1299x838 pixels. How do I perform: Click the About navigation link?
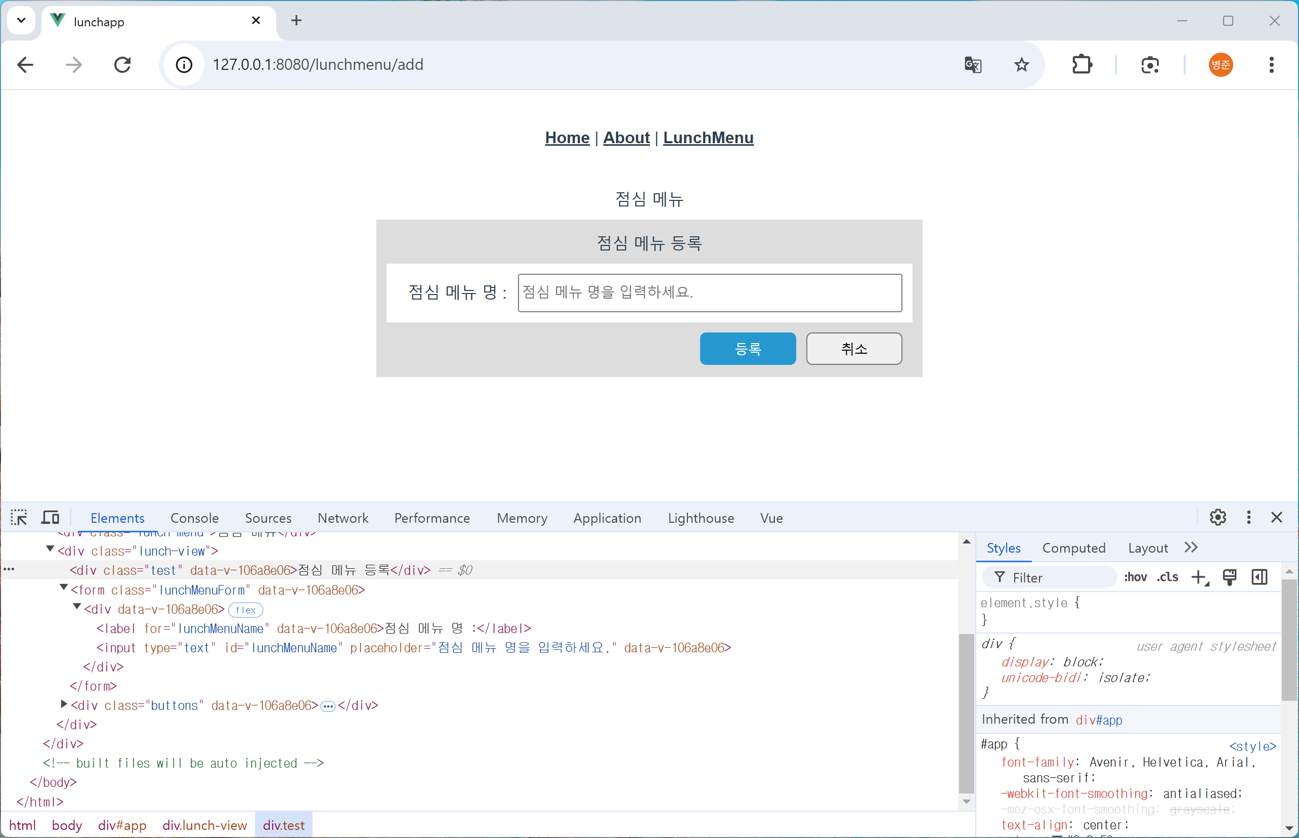pyautogui.click(x=626, y=138)
